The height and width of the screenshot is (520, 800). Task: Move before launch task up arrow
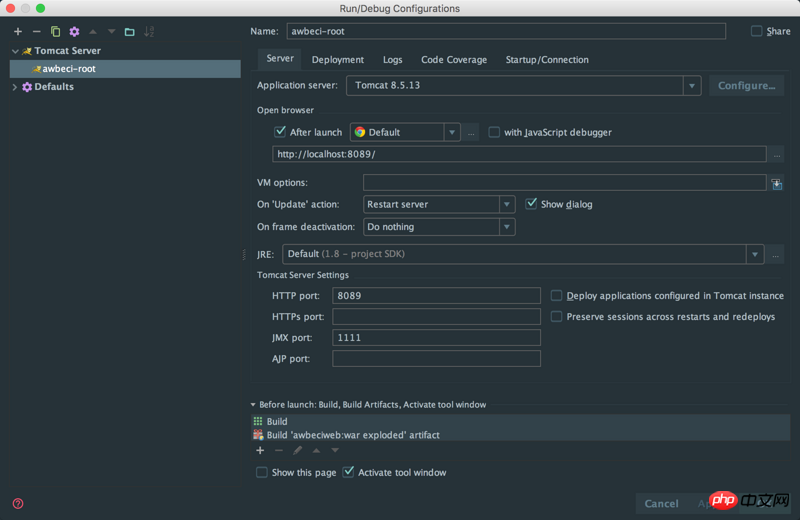click(x=316, y=451)
